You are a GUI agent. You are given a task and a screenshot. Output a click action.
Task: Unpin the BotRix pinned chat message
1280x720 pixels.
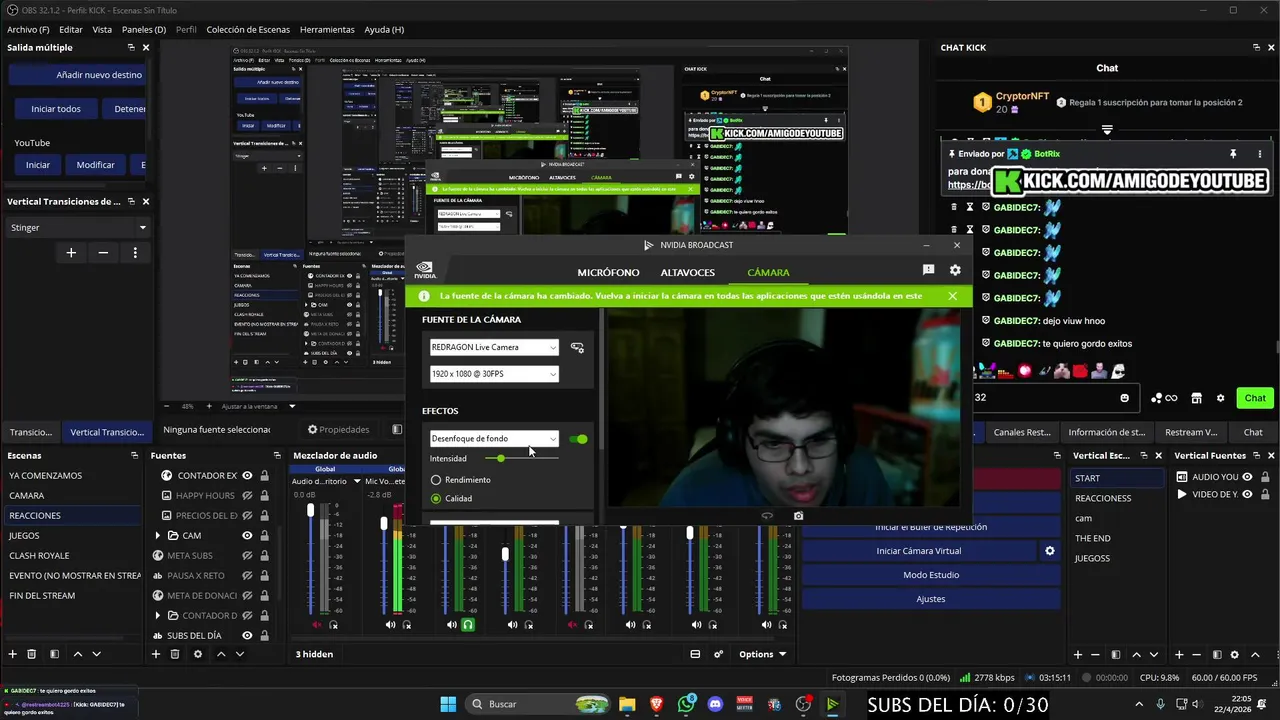click(x=1233, y=154)
